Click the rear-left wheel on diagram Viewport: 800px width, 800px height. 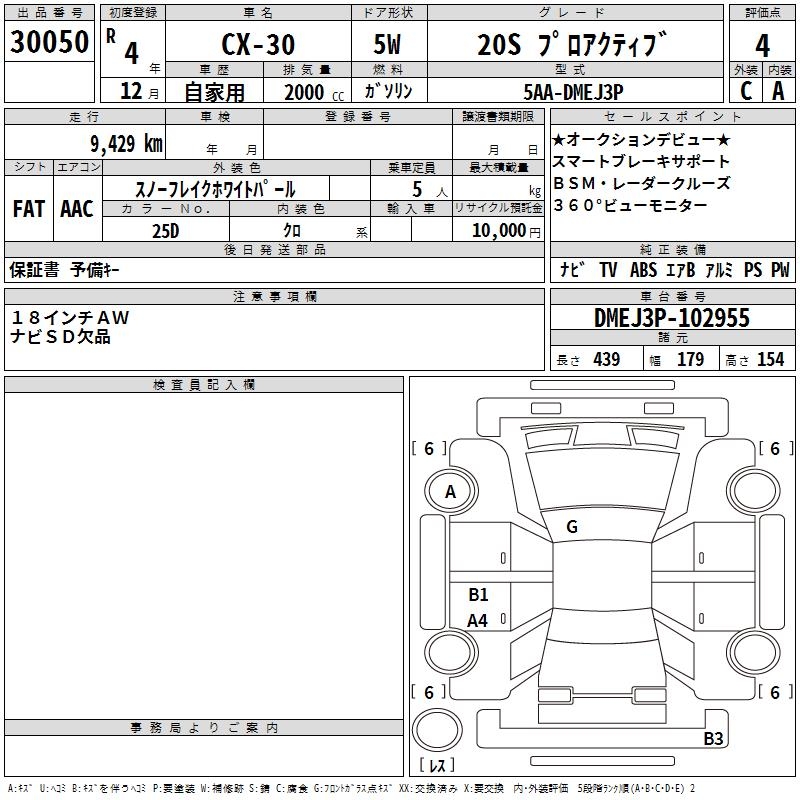[x=451, y=652]
